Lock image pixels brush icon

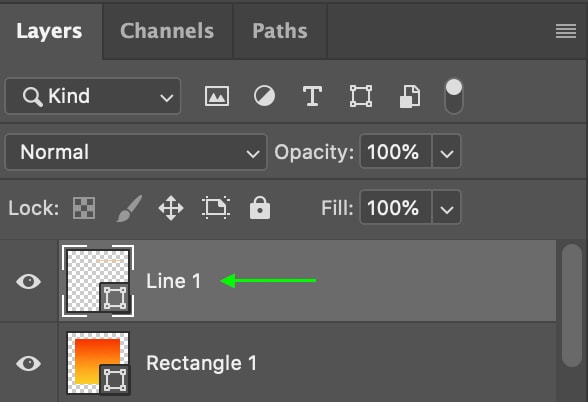pos(129,208)
